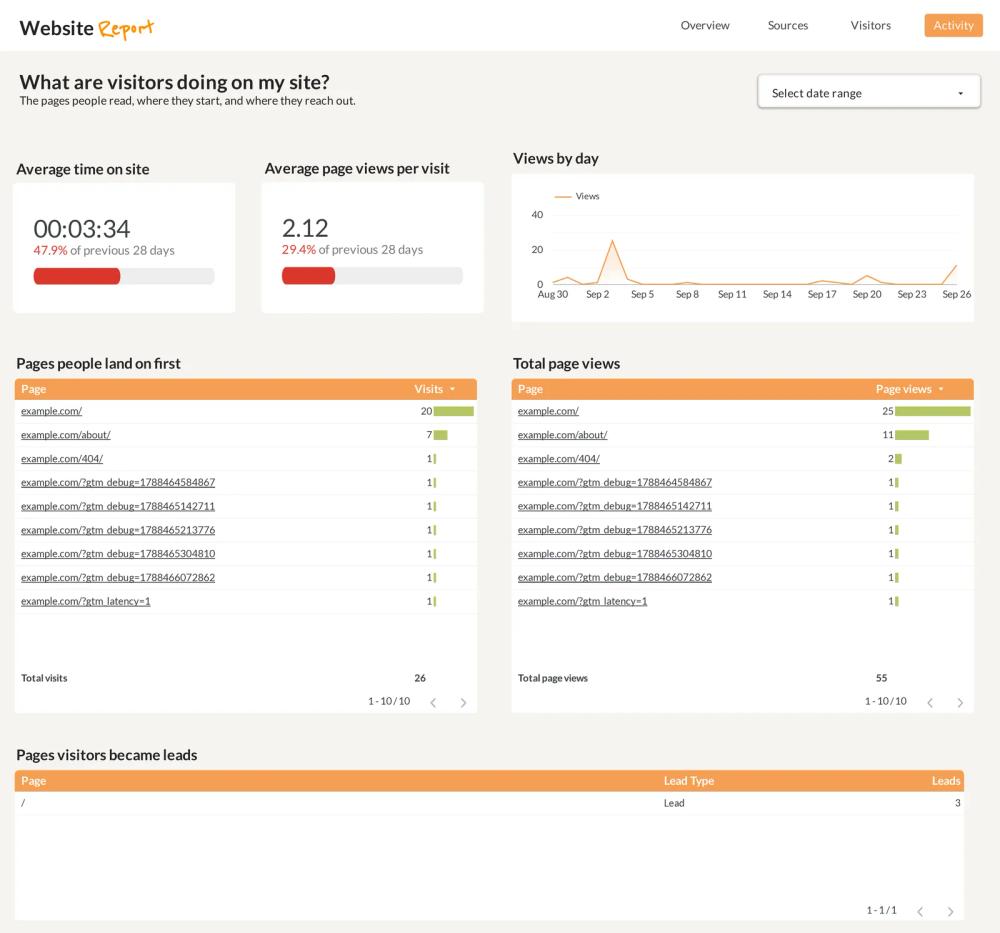The height and width of the screenshot is (933, 1000).
Task: Switch to the Sources tab
Action: coord(788,26)
